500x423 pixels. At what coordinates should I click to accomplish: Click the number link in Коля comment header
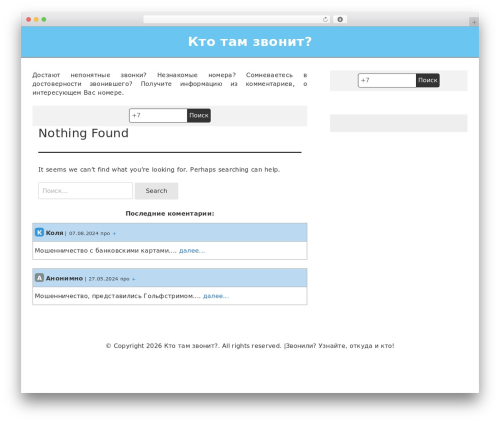pos(114,233)
